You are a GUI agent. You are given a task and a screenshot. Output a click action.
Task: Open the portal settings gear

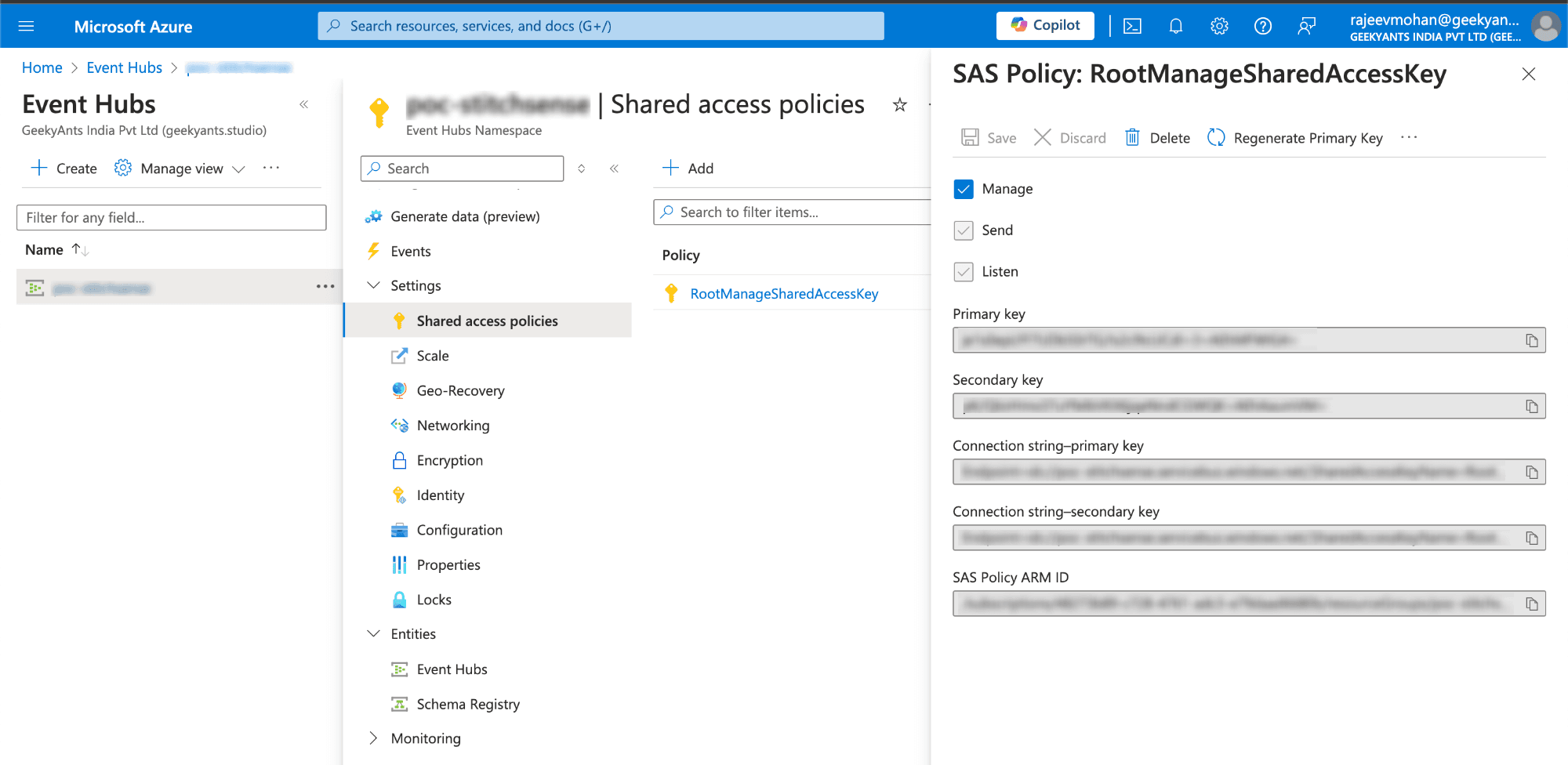pyautogui.click(x=1219, y=26)
